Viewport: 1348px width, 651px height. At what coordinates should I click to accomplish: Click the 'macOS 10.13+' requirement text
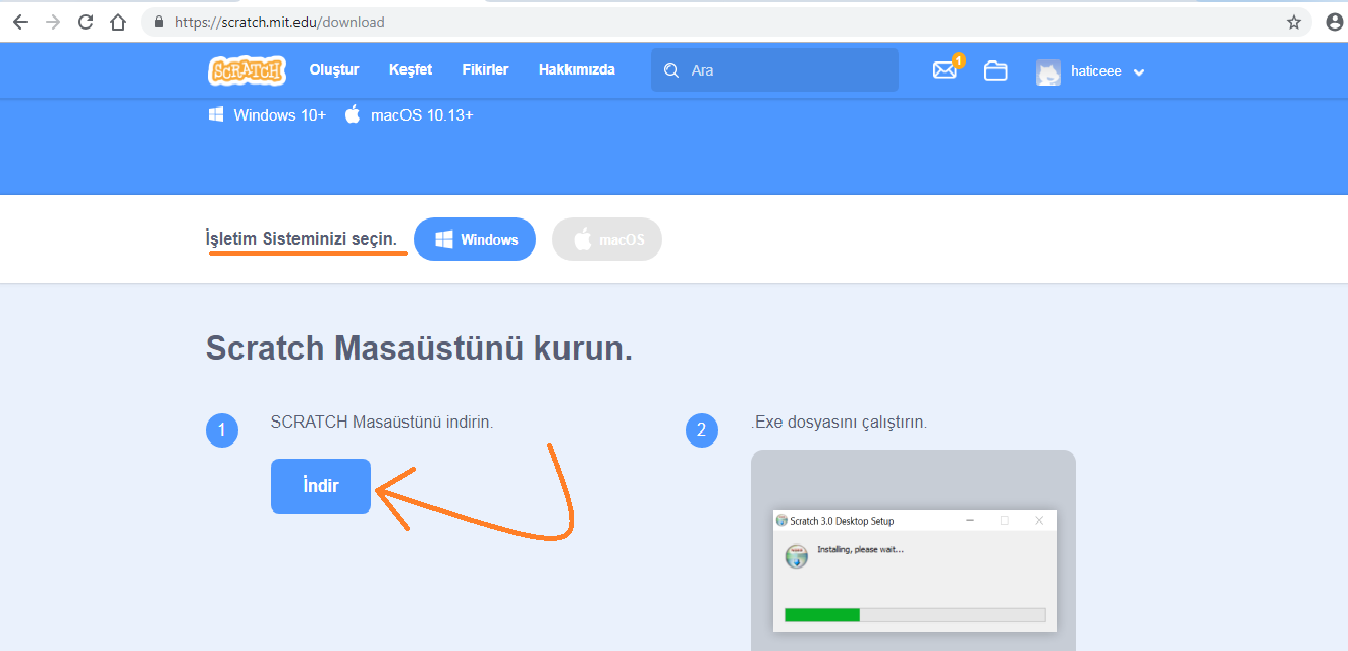pyautogui.click(x=422, y=115)
